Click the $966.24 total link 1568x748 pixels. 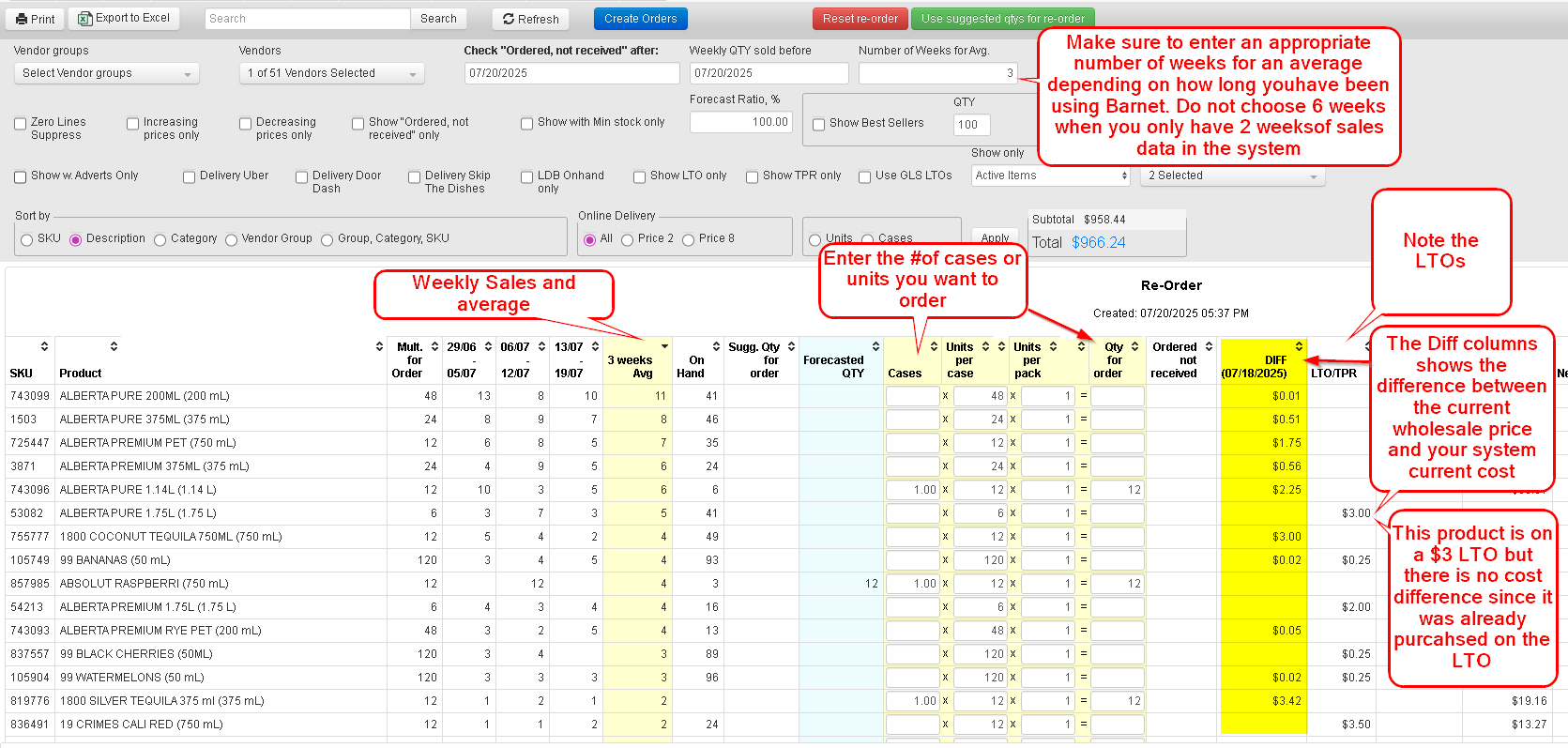(1099, 242)
